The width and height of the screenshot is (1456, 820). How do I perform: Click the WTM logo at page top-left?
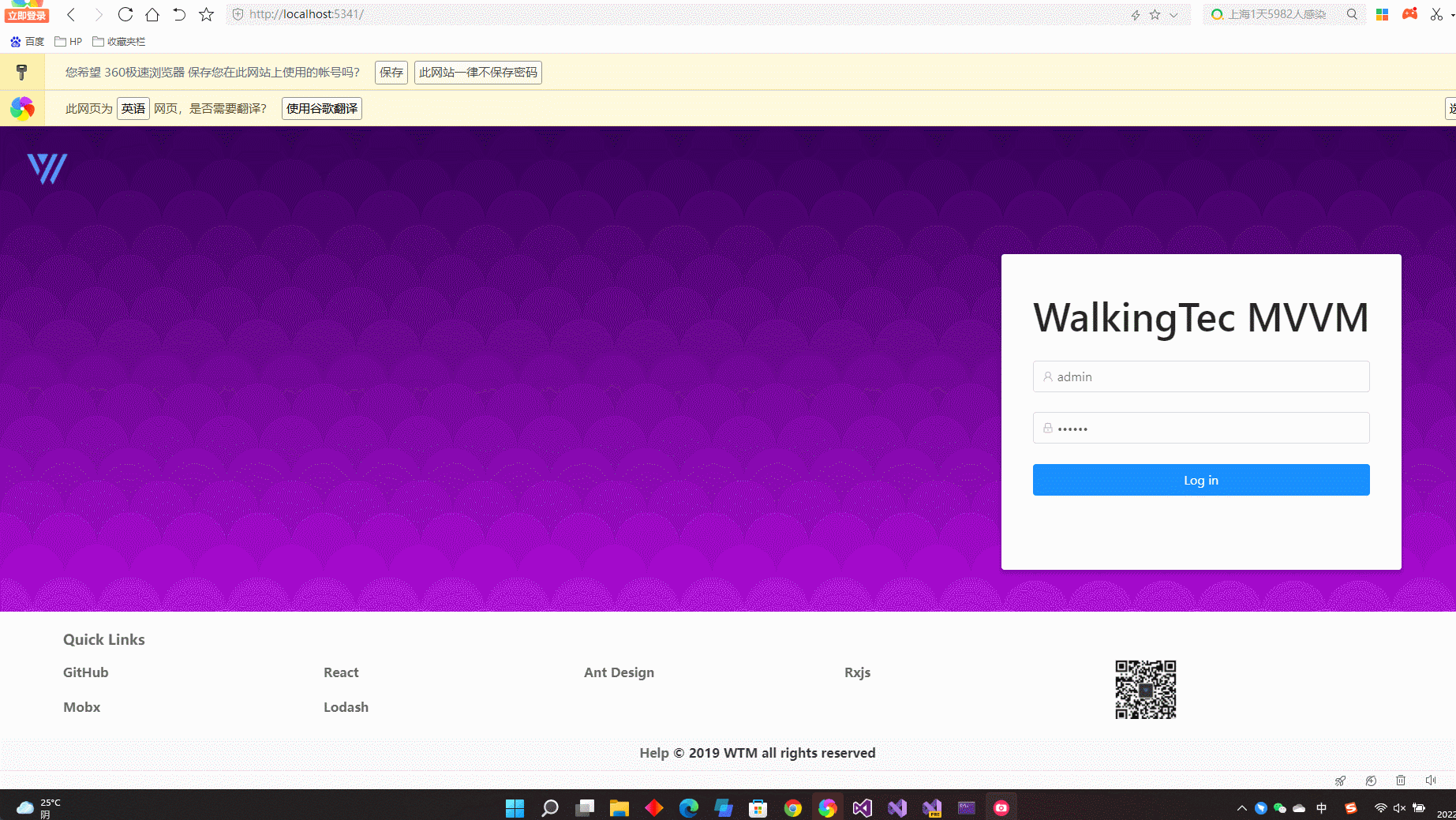[x=47, y=168]
